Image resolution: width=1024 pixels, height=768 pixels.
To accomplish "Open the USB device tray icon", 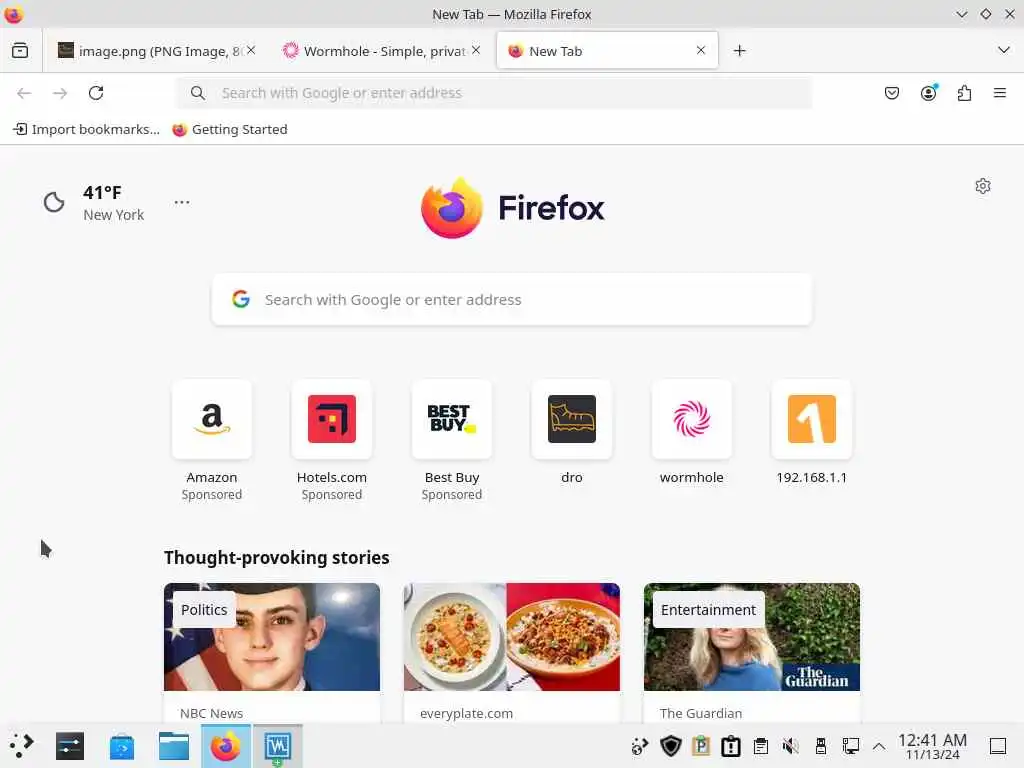I will coord(820,746).
